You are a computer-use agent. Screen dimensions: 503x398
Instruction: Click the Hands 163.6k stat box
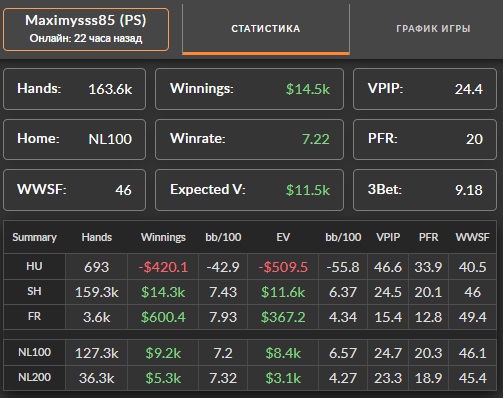coord(74,89)
